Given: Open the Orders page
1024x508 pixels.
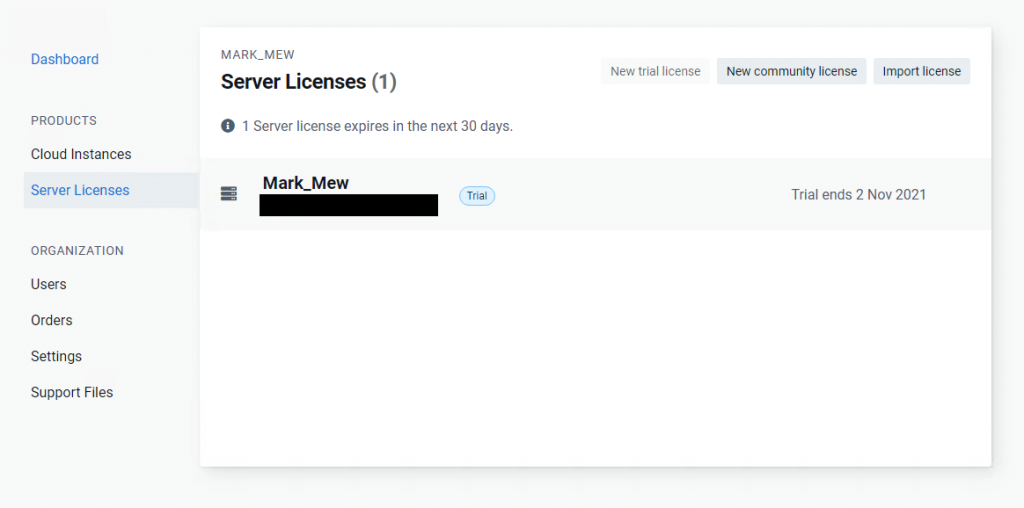Looking at the screenshot, I should (x=52, y=321).
